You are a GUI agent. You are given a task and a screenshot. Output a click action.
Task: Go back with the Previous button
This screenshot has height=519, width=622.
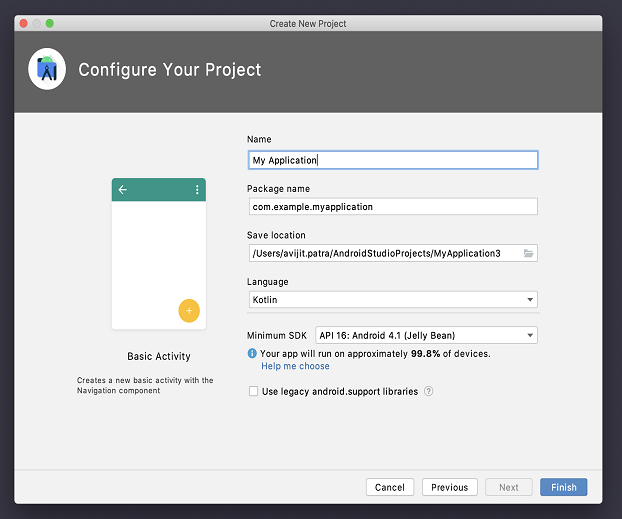point(449,487)
